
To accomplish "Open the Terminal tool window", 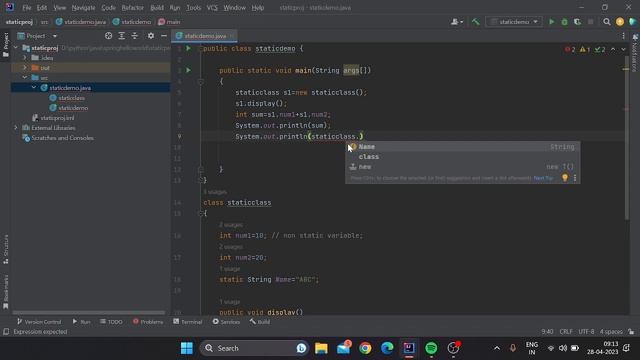I will (188, 322).
